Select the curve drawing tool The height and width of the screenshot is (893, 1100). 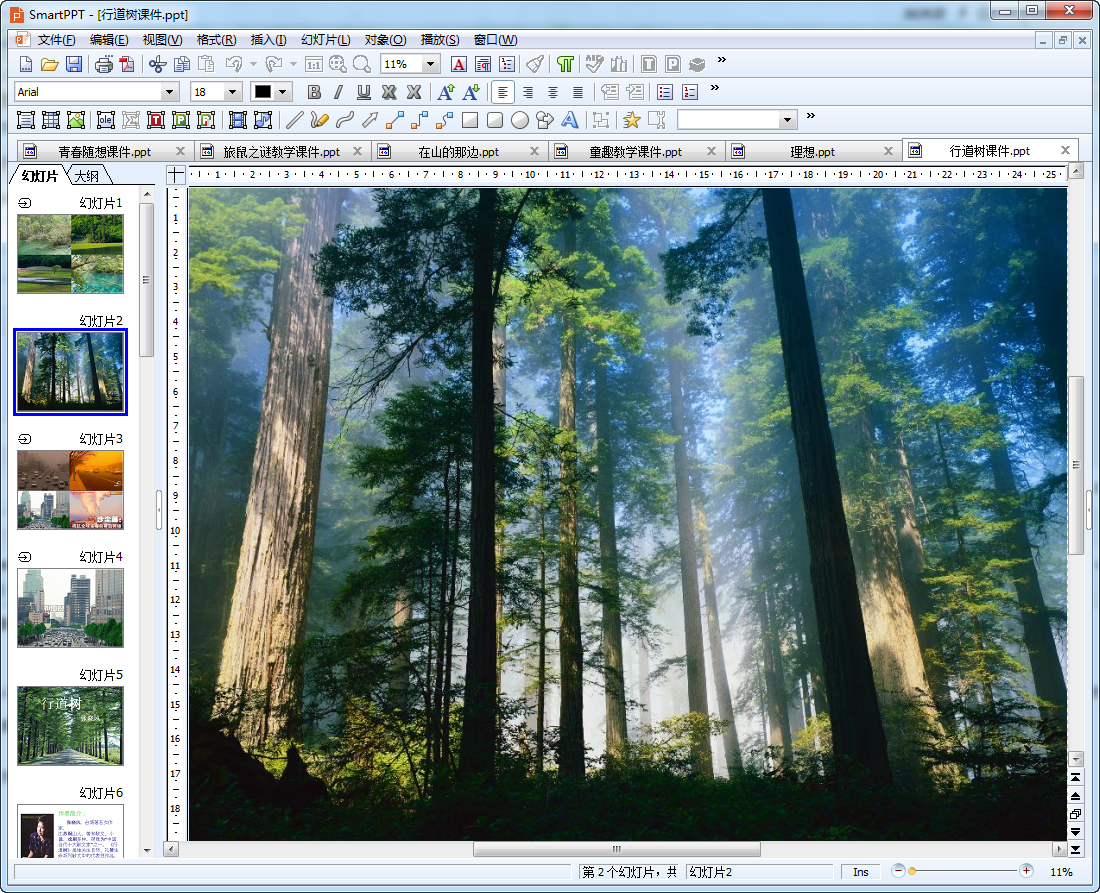click(x=344, y=120)
